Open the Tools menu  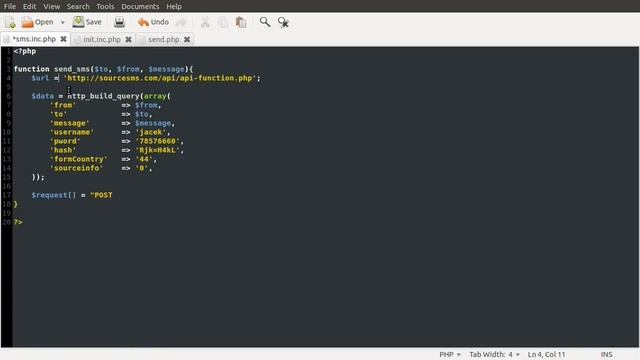105,7
